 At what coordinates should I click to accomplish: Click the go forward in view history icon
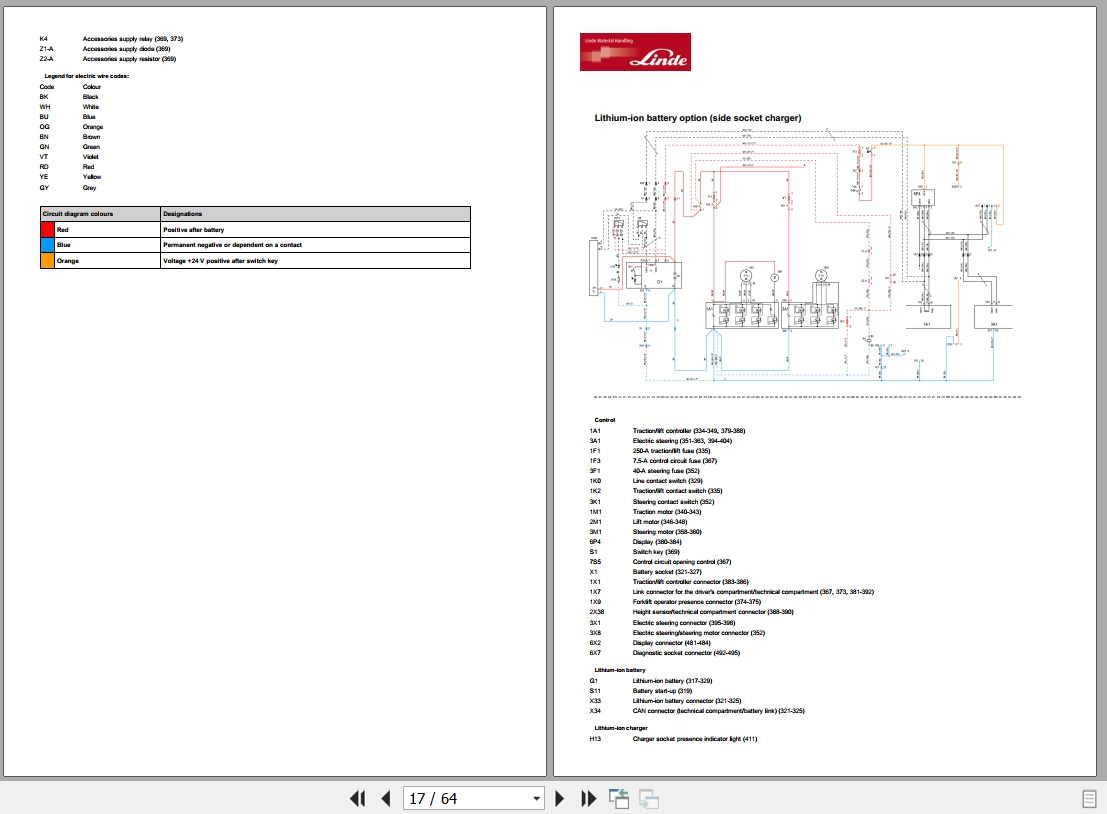pyautogui.click(x=649, y=798)
